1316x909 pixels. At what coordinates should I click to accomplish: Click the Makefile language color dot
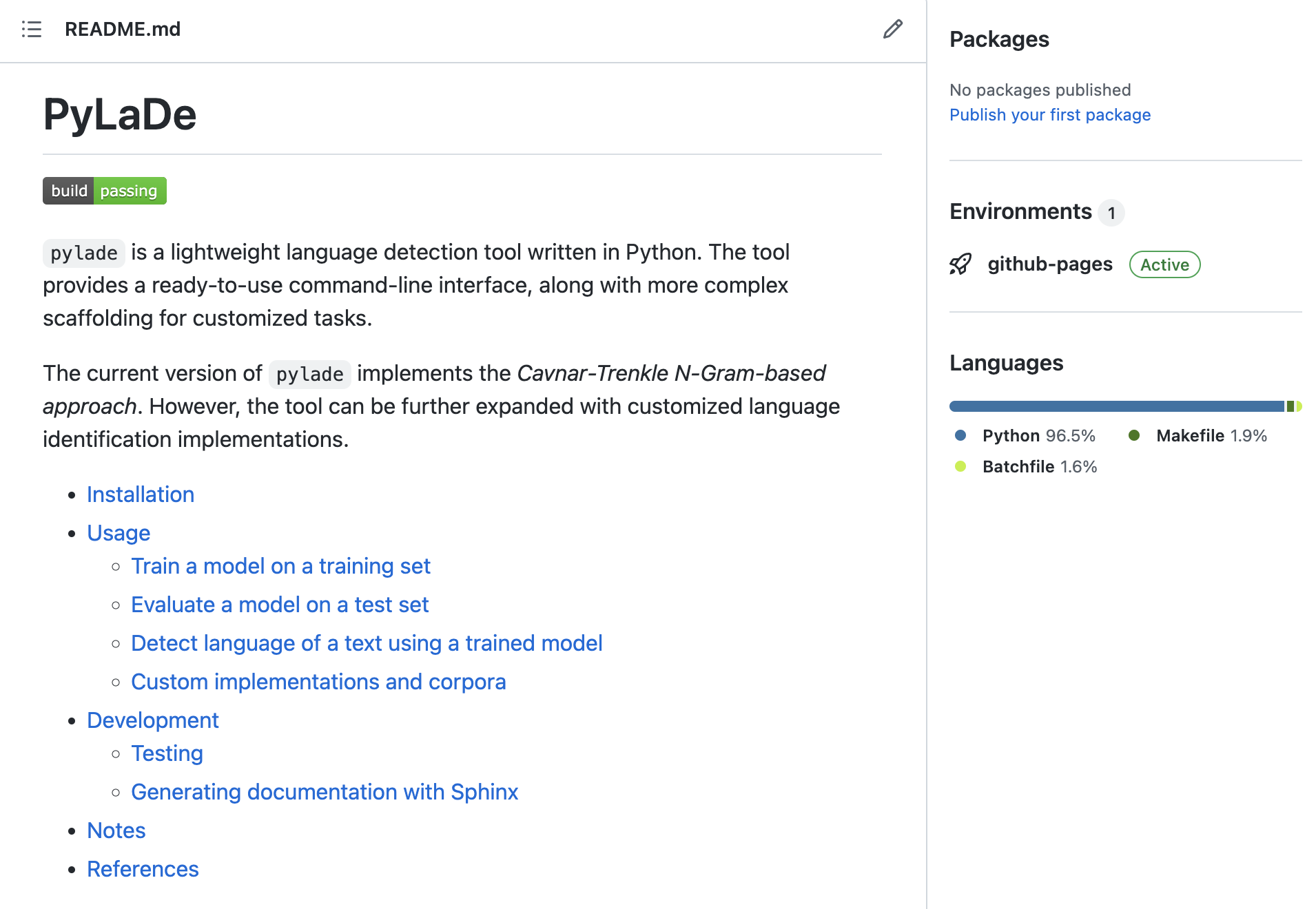1134,435
